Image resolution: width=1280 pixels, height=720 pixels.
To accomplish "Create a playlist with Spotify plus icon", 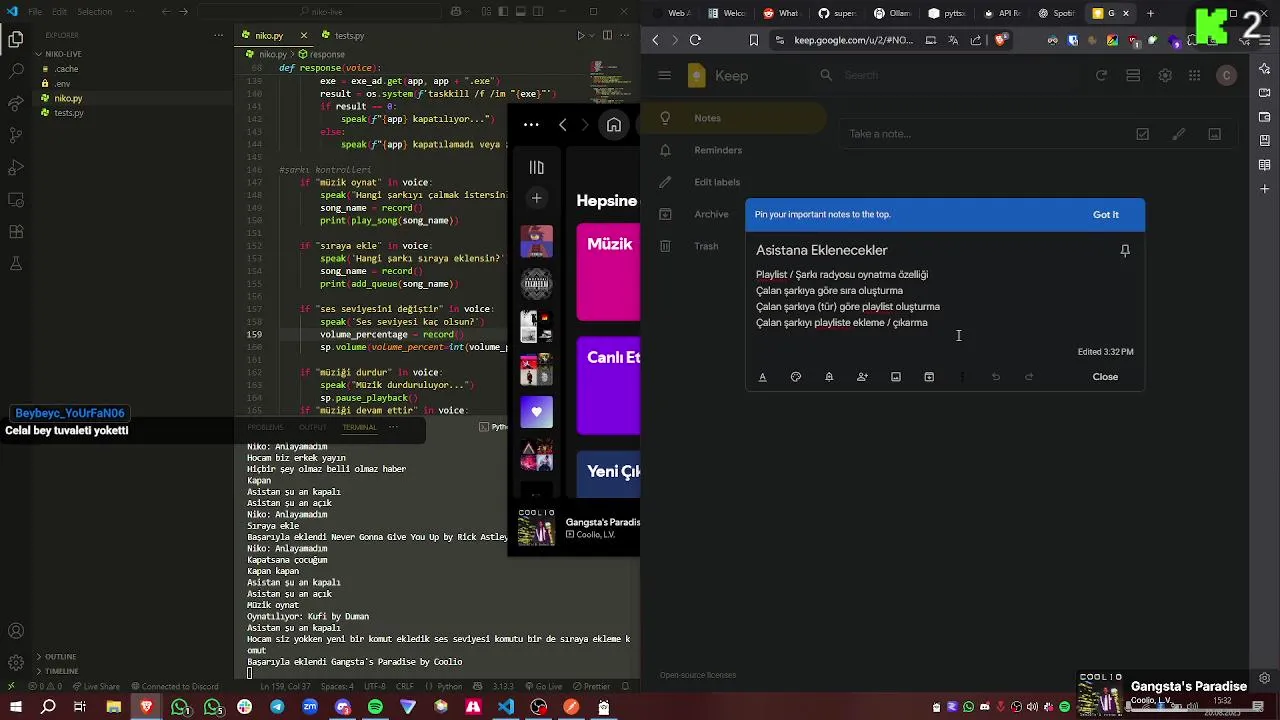I will (x=537, y=198).
